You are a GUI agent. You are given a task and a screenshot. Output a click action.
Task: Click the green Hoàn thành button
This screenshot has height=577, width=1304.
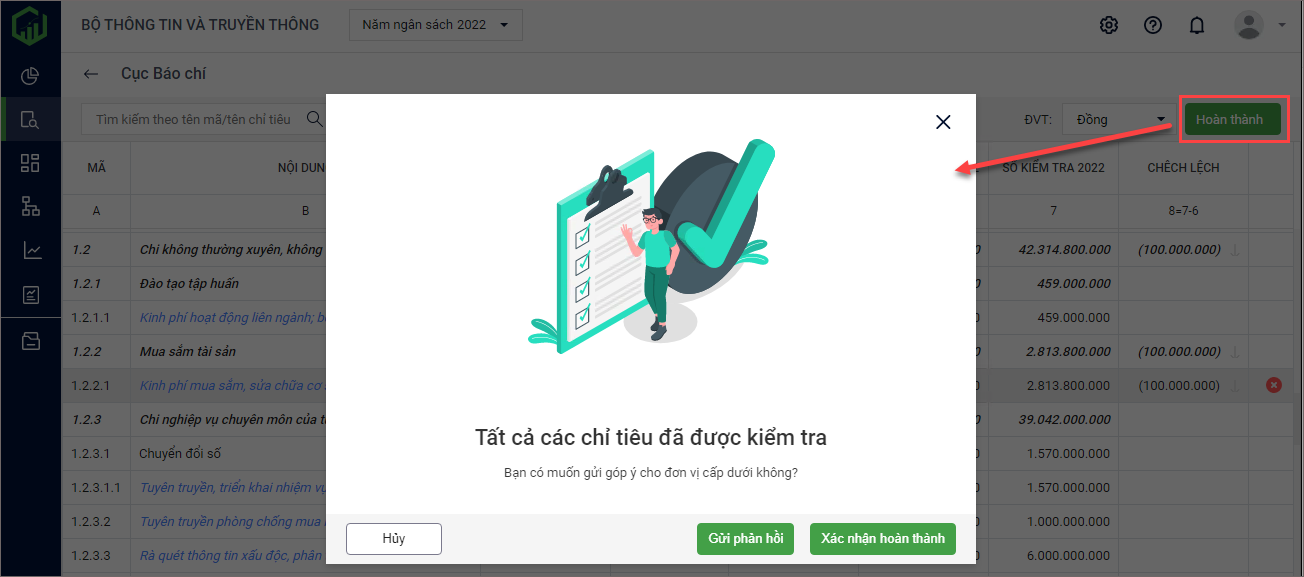pyautogui.click(x=1229, y=120)
